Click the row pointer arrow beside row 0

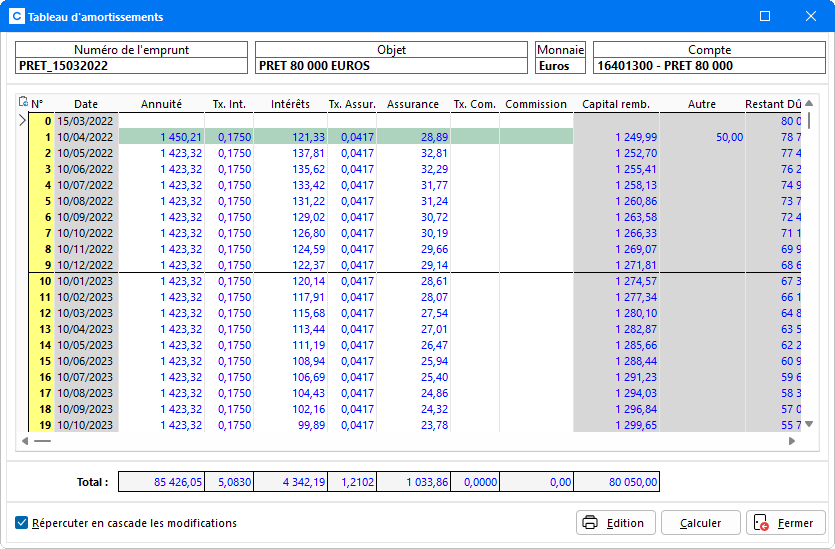(24, 121)
